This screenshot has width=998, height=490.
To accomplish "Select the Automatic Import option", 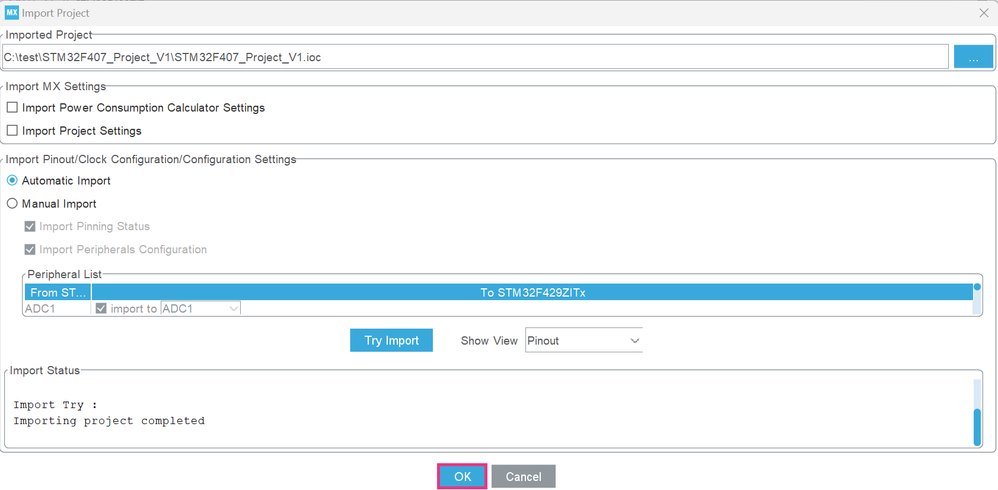I will click(x=11, y=181).
